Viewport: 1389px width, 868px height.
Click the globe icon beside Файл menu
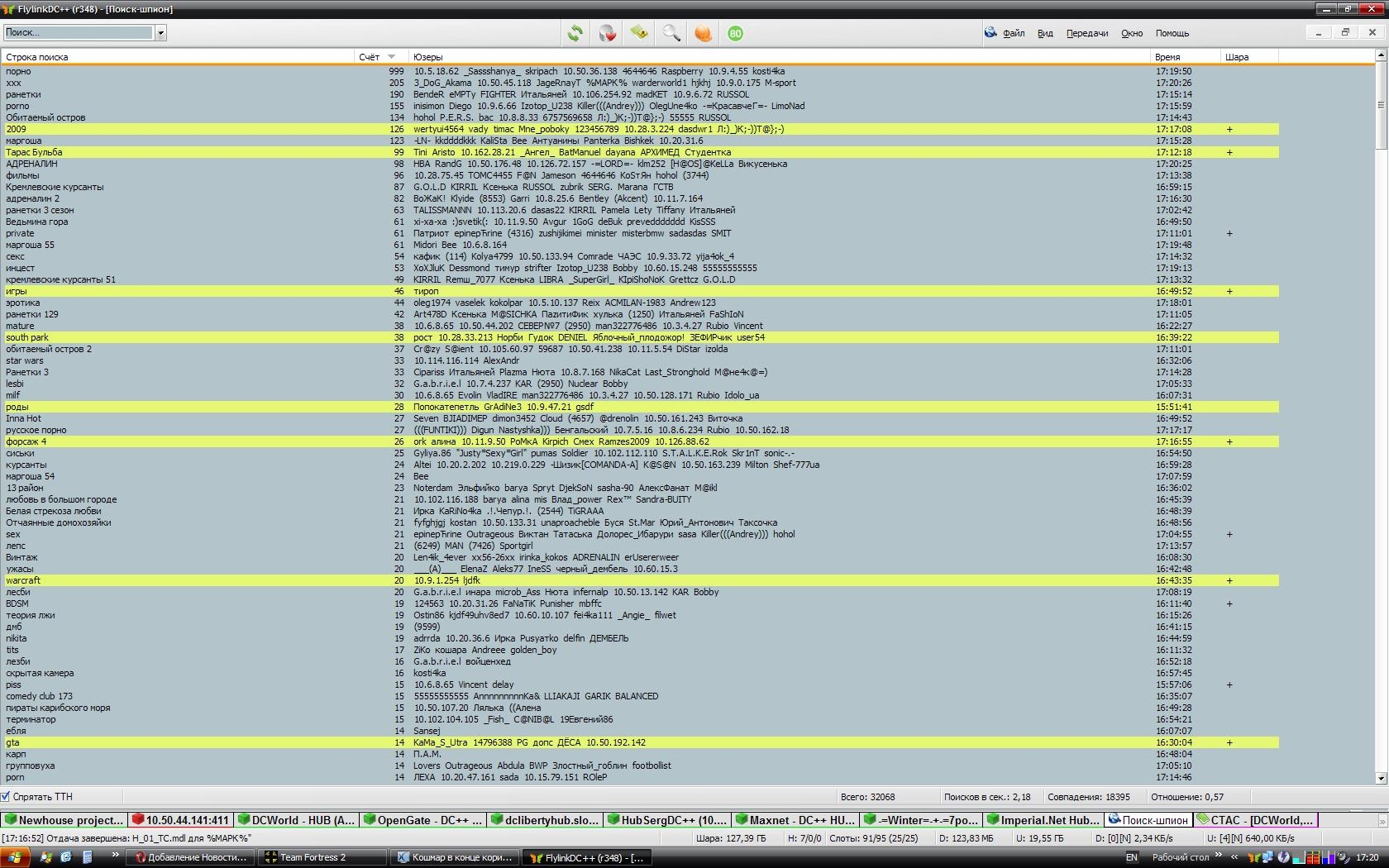coord(990,33)
